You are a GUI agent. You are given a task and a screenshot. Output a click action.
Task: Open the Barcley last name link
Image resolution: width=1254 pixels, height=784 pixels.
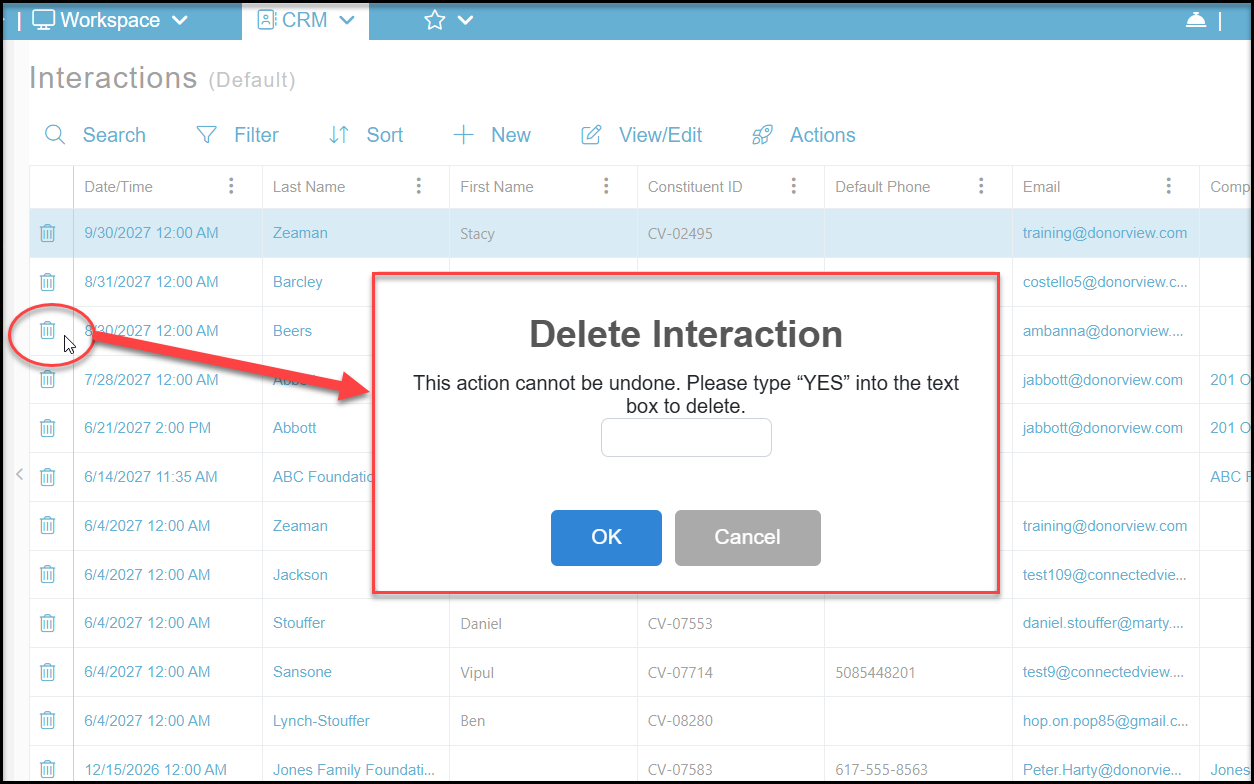pyautogui.click(x=298, y=282)
